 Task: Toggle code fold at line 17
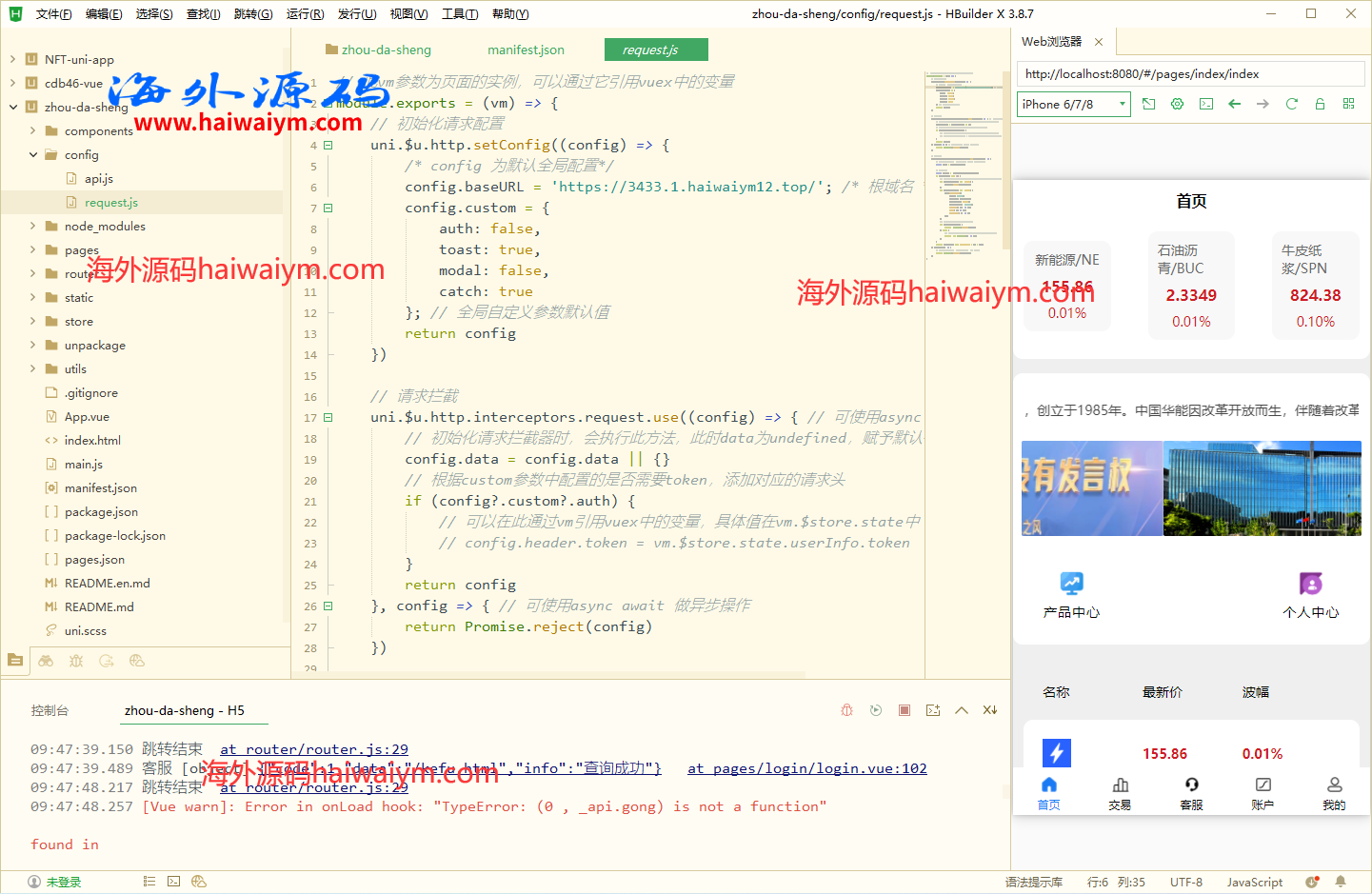(x=328, y=417)
